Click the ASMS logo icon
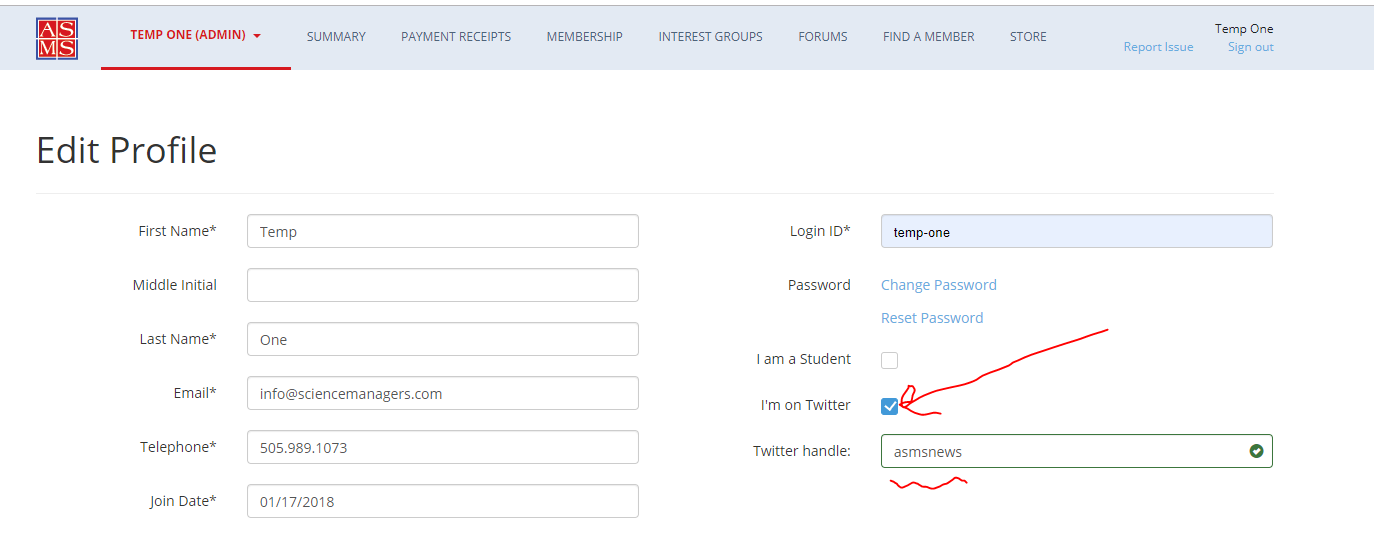Viewport: 1374px width, 545px height. pyautogui.click(x=56, y=38)
